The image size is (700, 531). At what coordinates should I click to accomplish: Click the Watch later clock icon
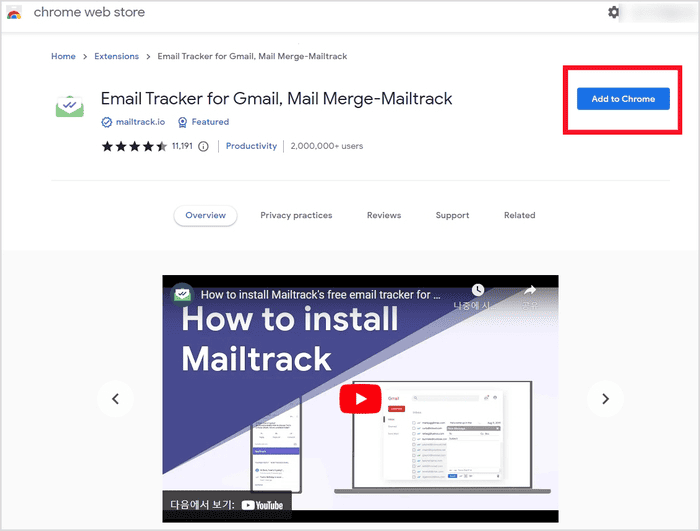point(478,290)
